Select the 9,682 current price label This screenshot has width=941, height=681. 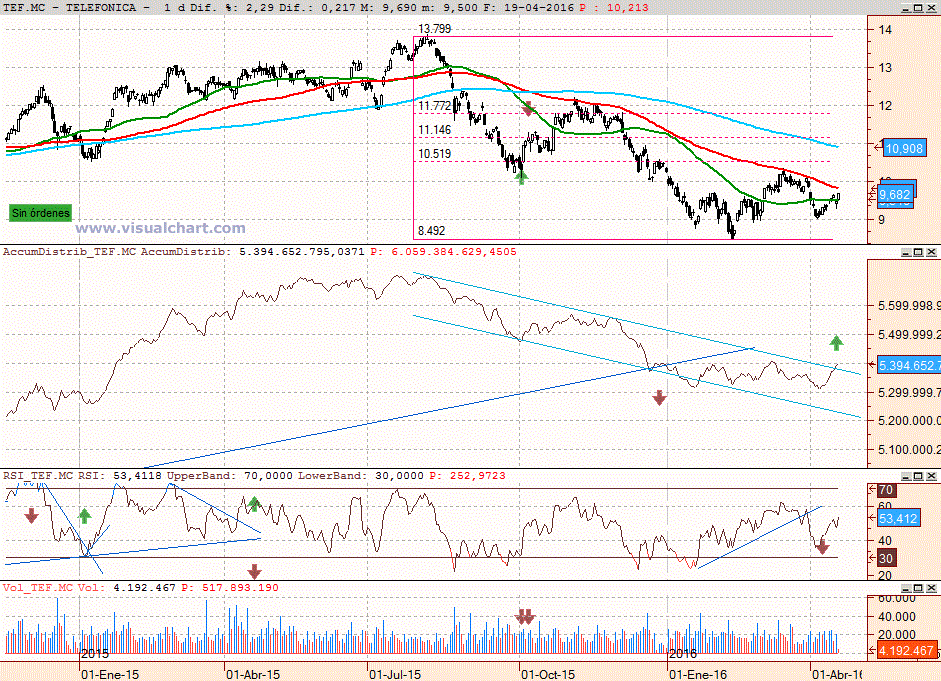click(x=895, y=194)
